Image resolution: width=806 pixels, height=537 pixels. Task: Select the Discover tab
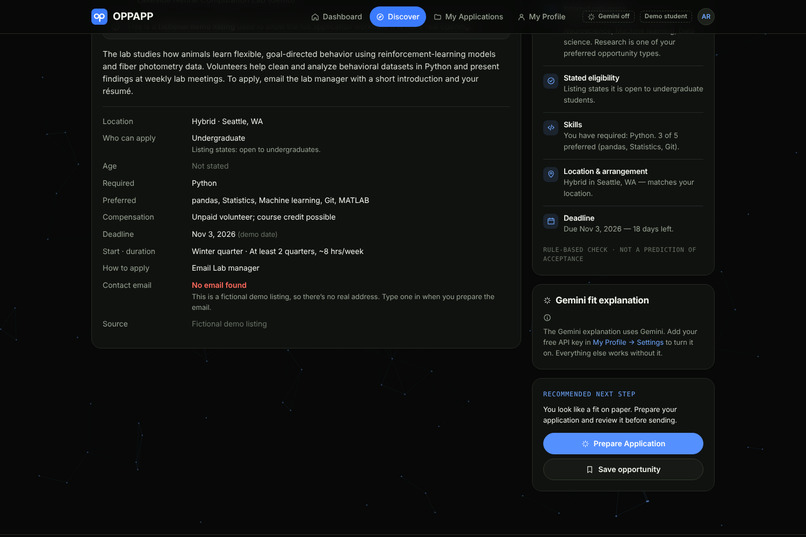pyautogui.click(x=397, y=17)
